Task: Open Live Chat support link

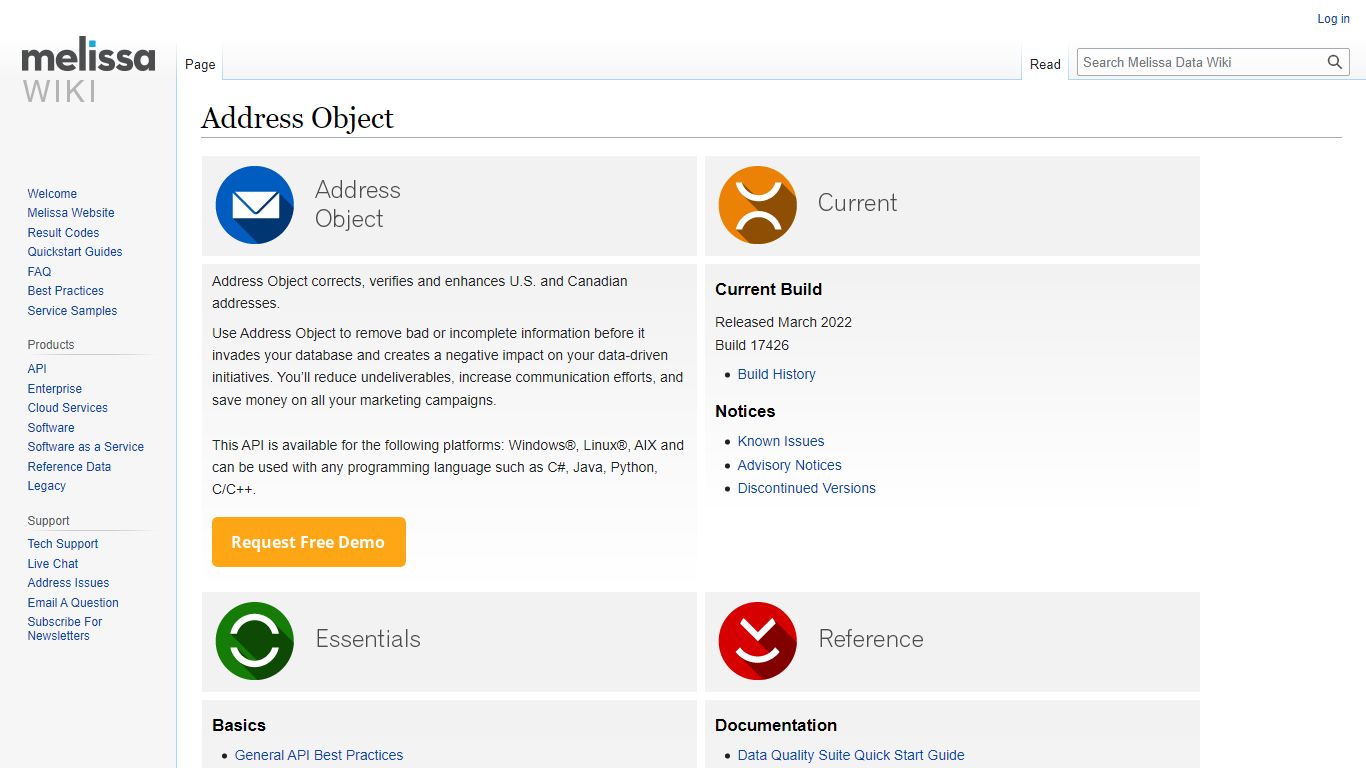Action: pos(53,564)
